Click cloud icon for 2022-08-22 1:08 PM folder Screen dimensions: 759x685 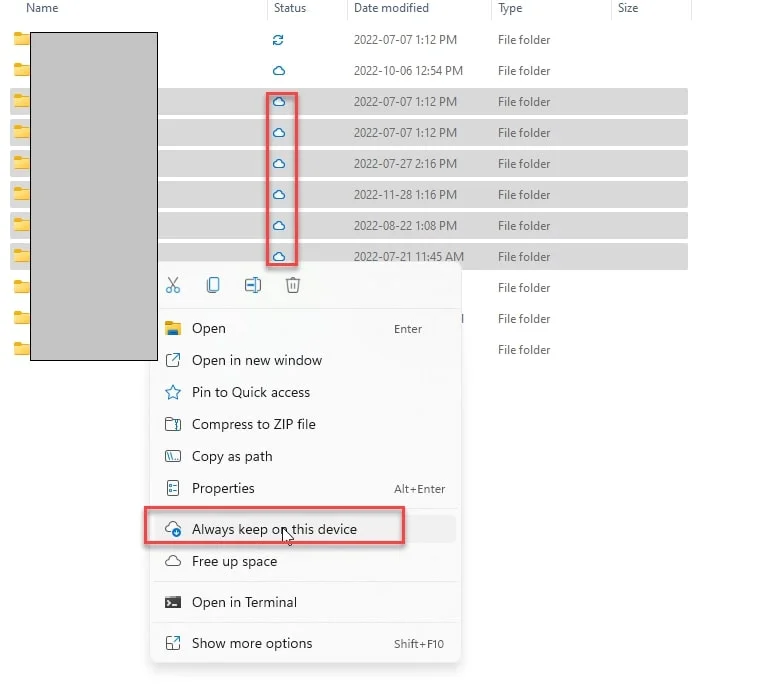279,226
